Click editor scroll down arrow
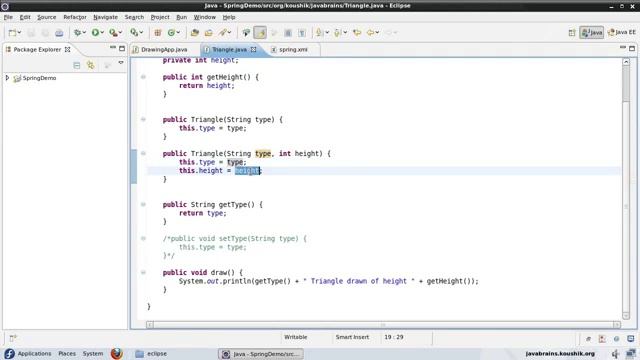Viewport: 640px width, 360px height. coord(626,316)
